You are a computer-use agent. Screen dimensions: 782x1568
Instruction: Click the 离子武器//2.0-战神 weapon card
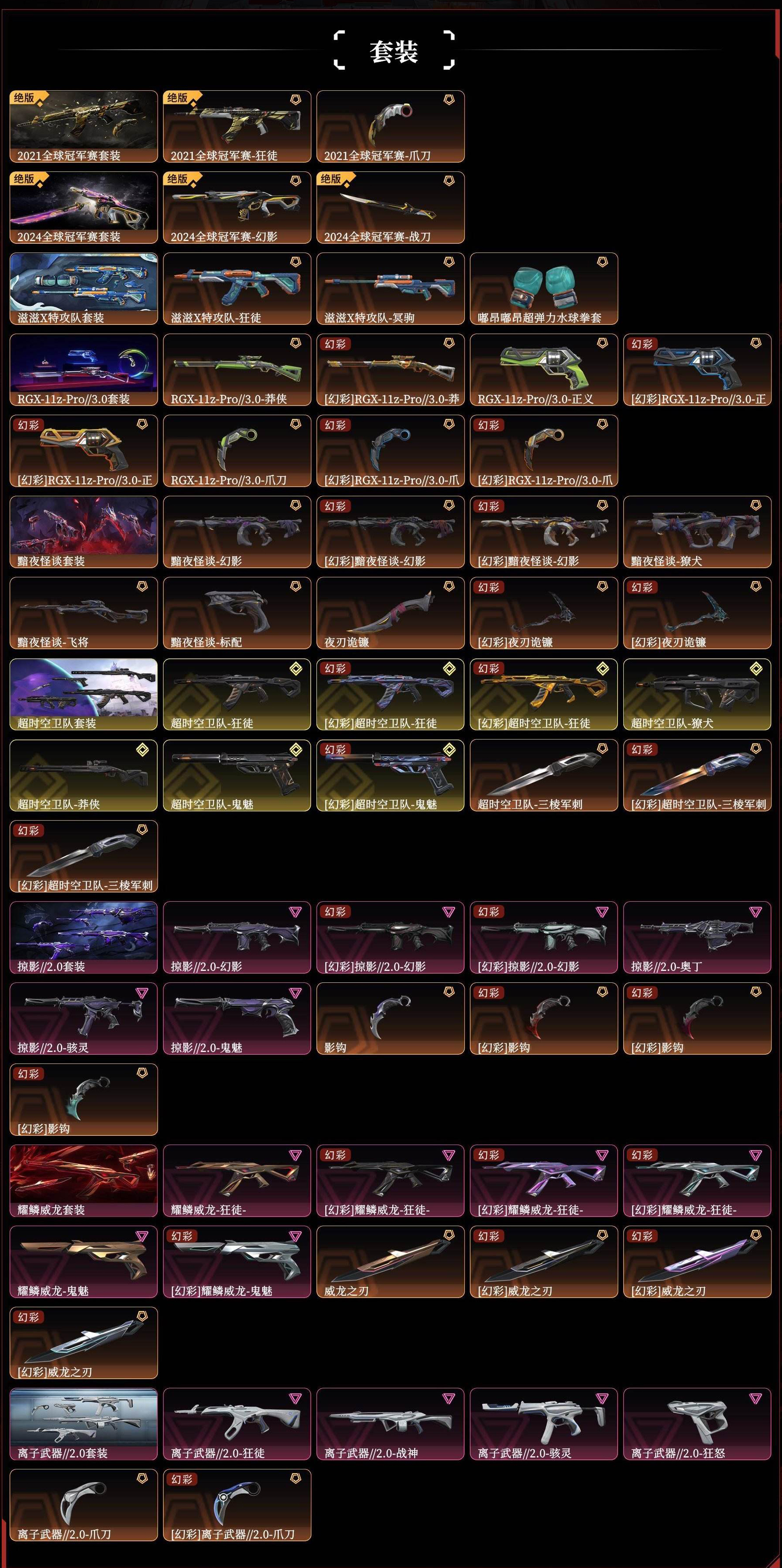pos(390,1424)
